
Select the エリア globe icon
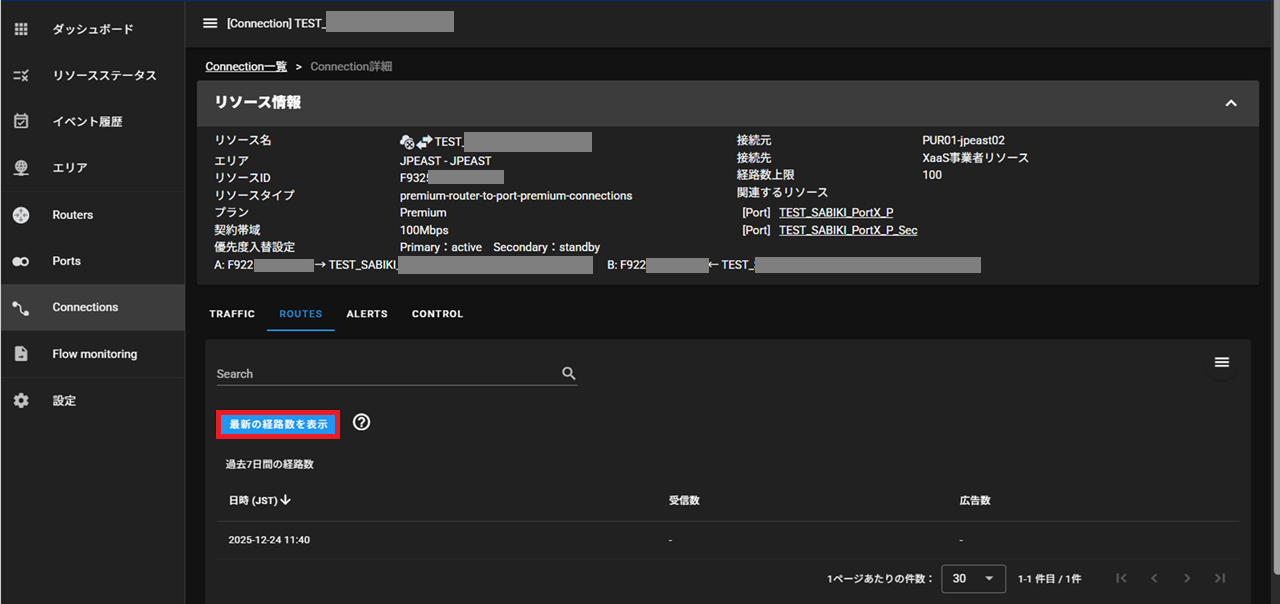tap(21, 168)
